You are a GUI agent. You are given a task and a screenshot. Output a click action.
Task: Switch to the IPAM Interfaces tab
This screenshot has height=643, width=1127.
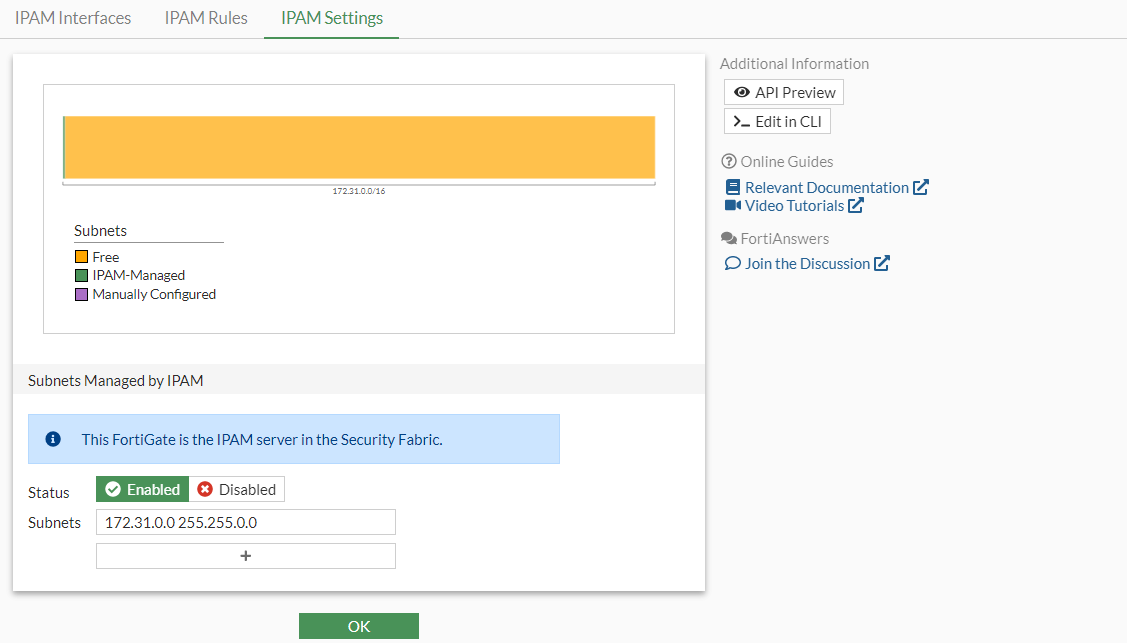(x=73, y=18)
